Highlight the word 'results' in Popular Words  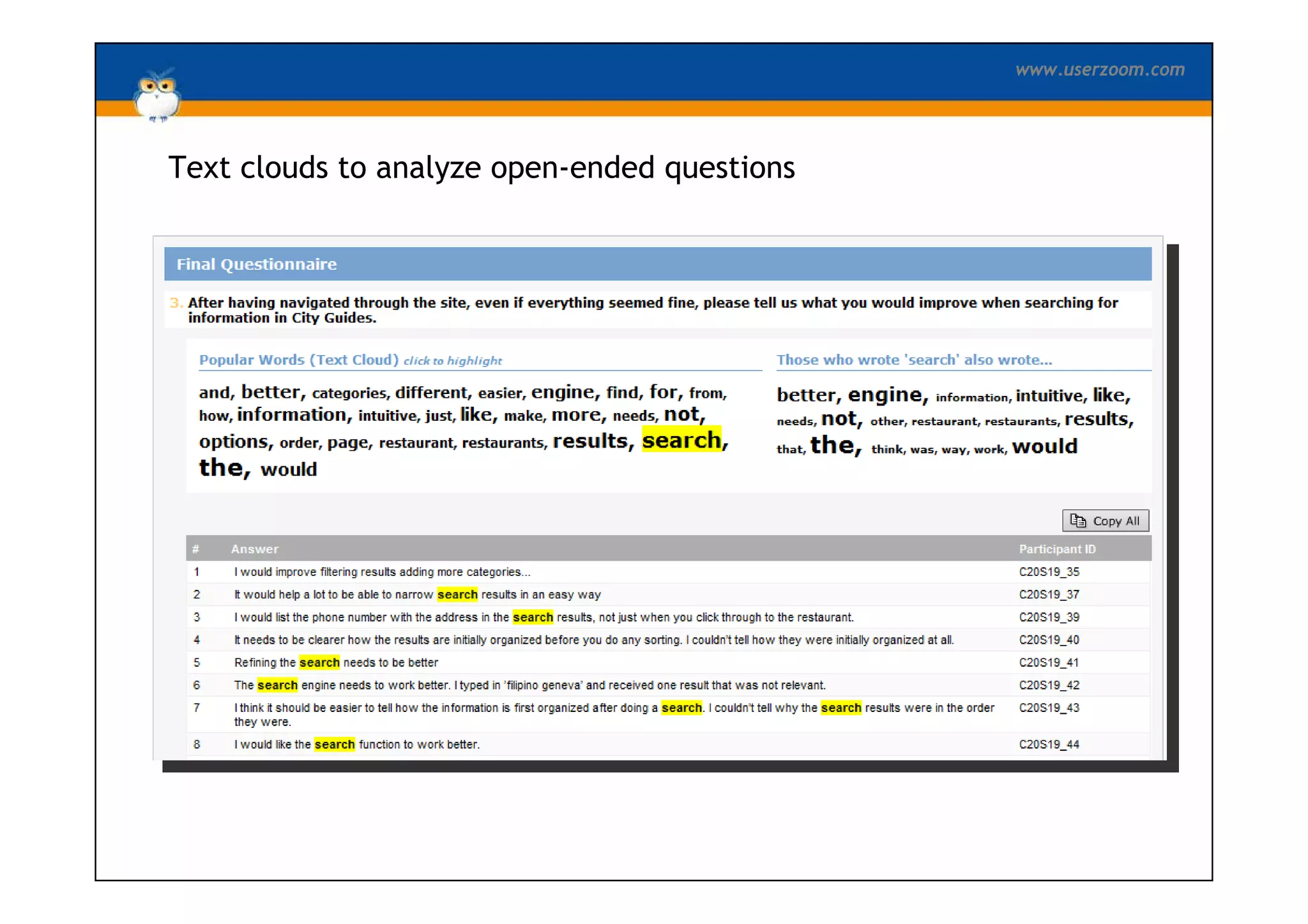click(589, 441)
